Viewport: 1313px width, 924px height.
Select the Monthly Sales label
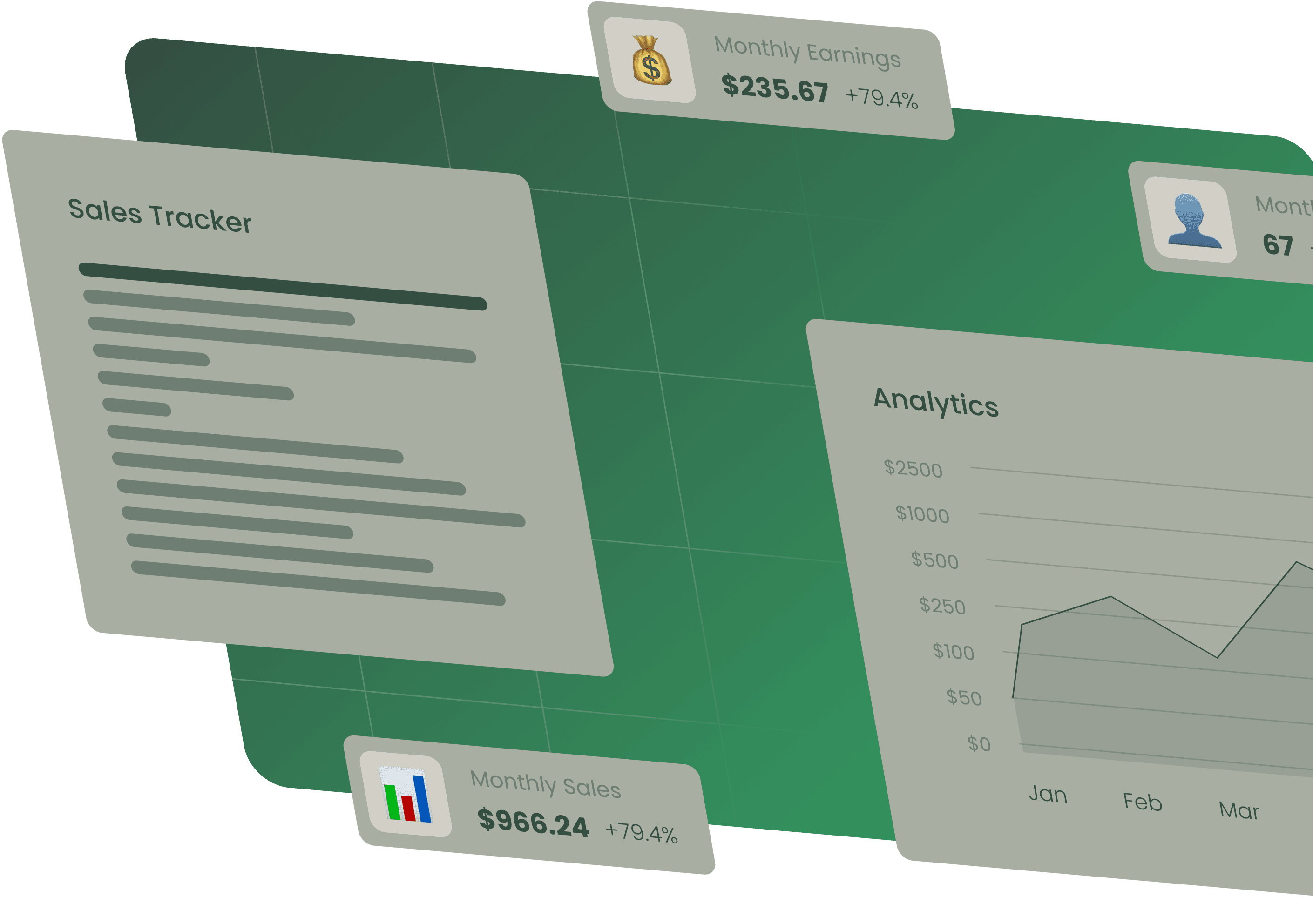click(x=545, y=784)
